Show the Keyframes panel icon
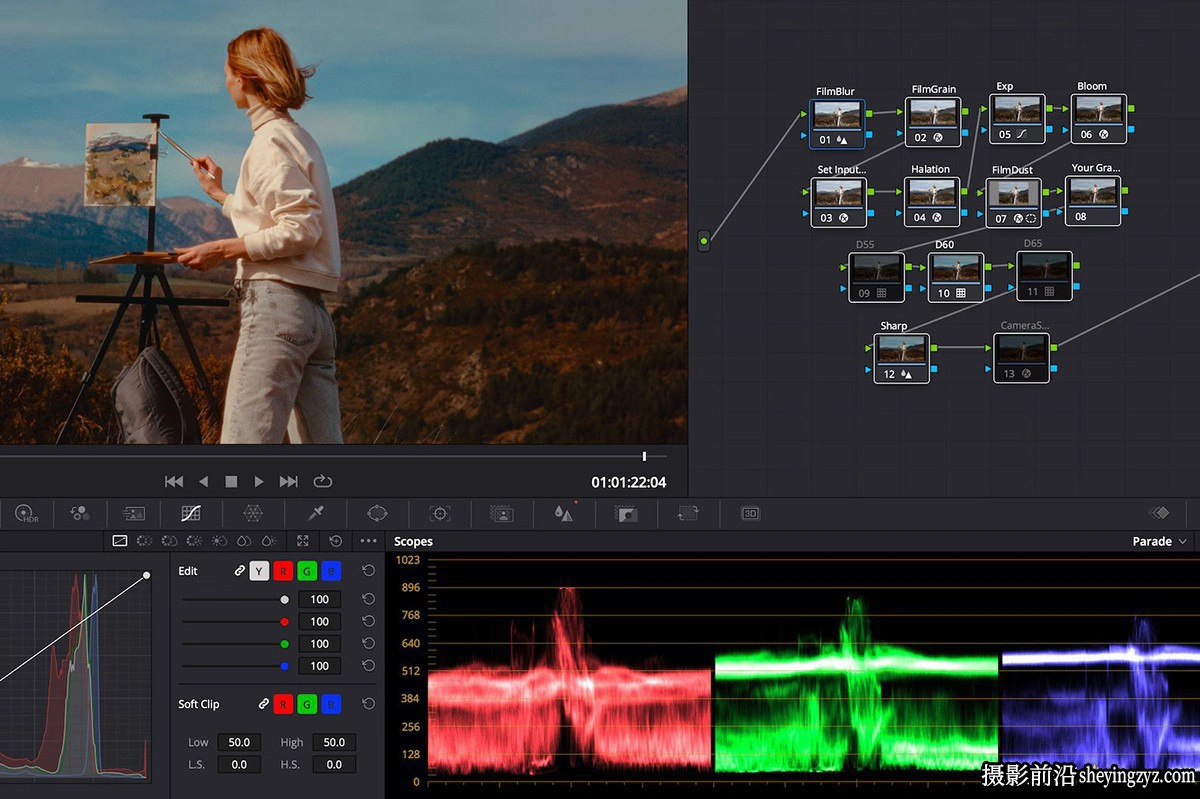This screenshot has height=799, width=1200. [1159, 513]
